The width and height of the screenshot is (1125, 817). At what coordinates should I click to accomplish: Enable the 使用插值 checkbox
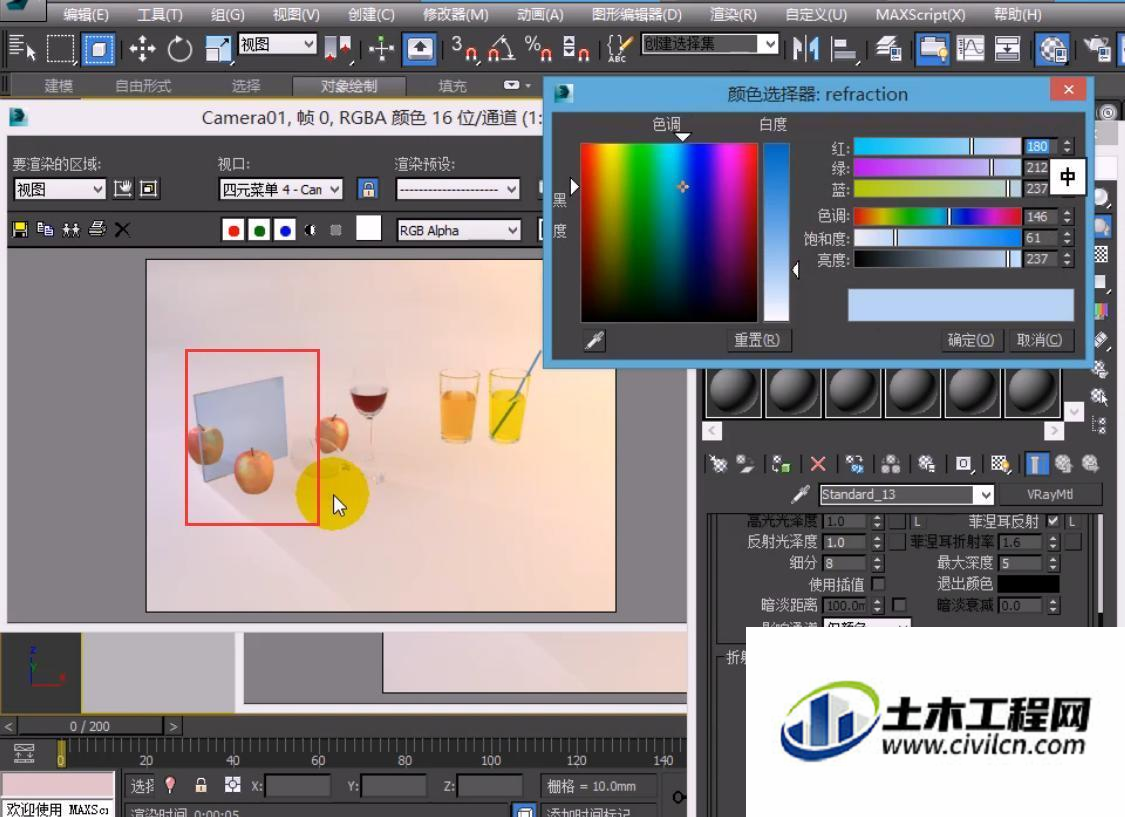(878, 585)
